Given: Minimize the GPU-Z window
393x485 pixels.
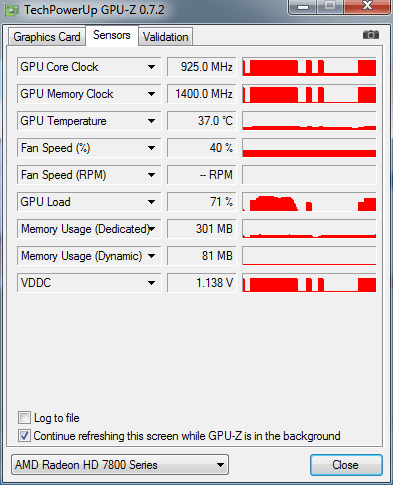Looking at the screenshot, I should point(303,6).
